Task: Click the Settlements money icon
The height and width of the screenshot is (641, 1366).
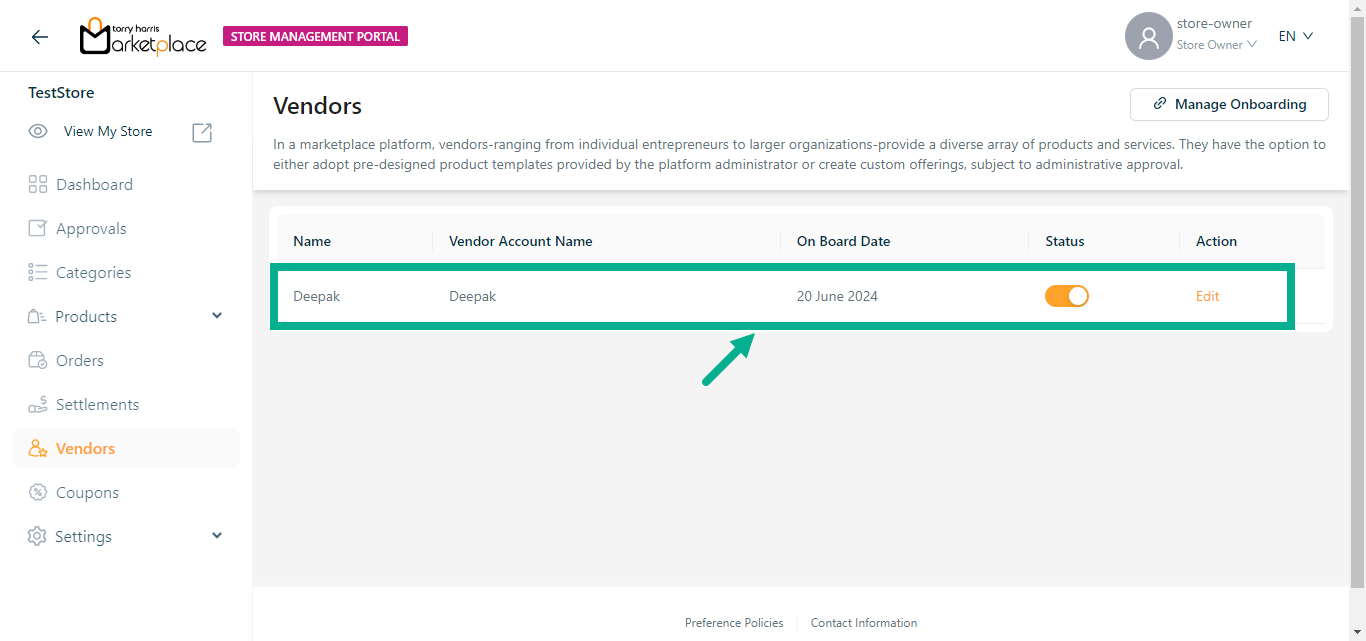Action: [38, 404]
